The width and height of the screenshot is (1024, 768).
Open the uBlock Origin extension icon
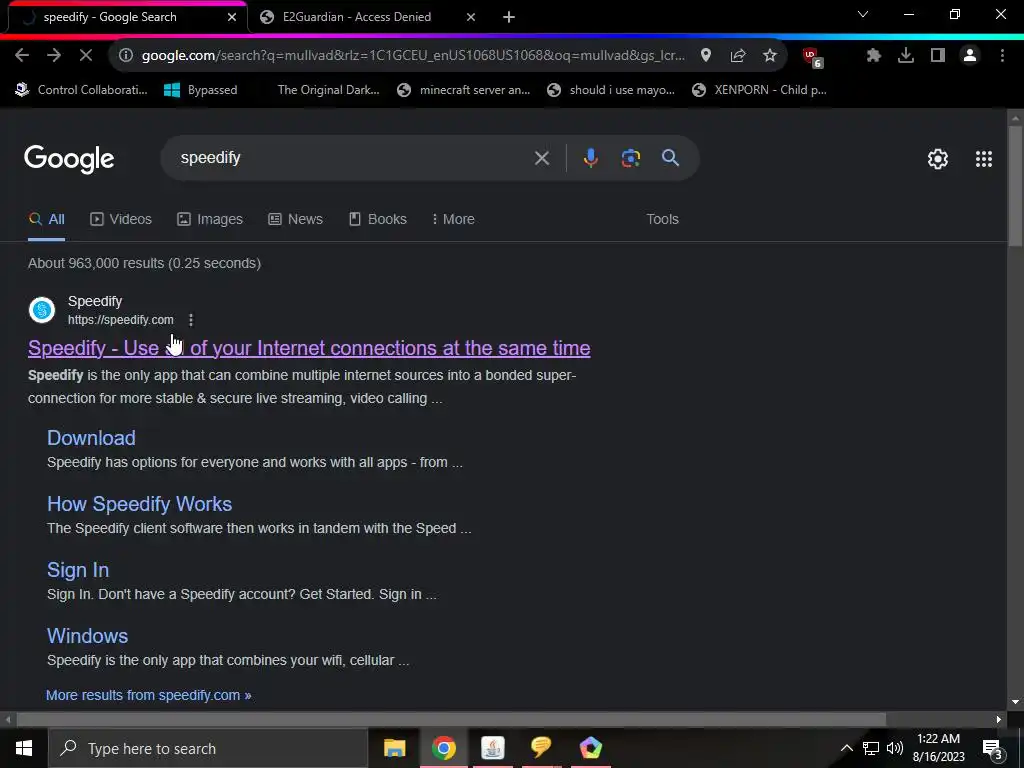coord(812,57)
